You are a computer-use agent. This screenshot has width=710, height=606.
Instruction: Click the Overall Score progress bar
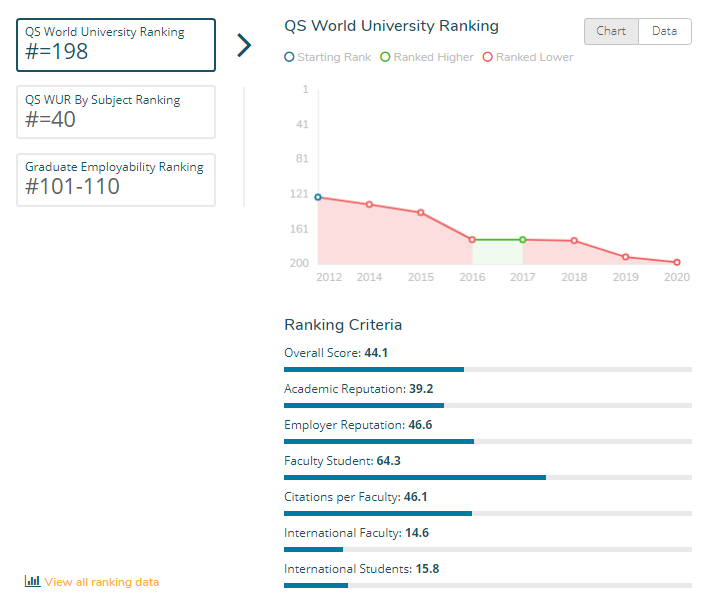pyautogui.click(x=488, y=370)
